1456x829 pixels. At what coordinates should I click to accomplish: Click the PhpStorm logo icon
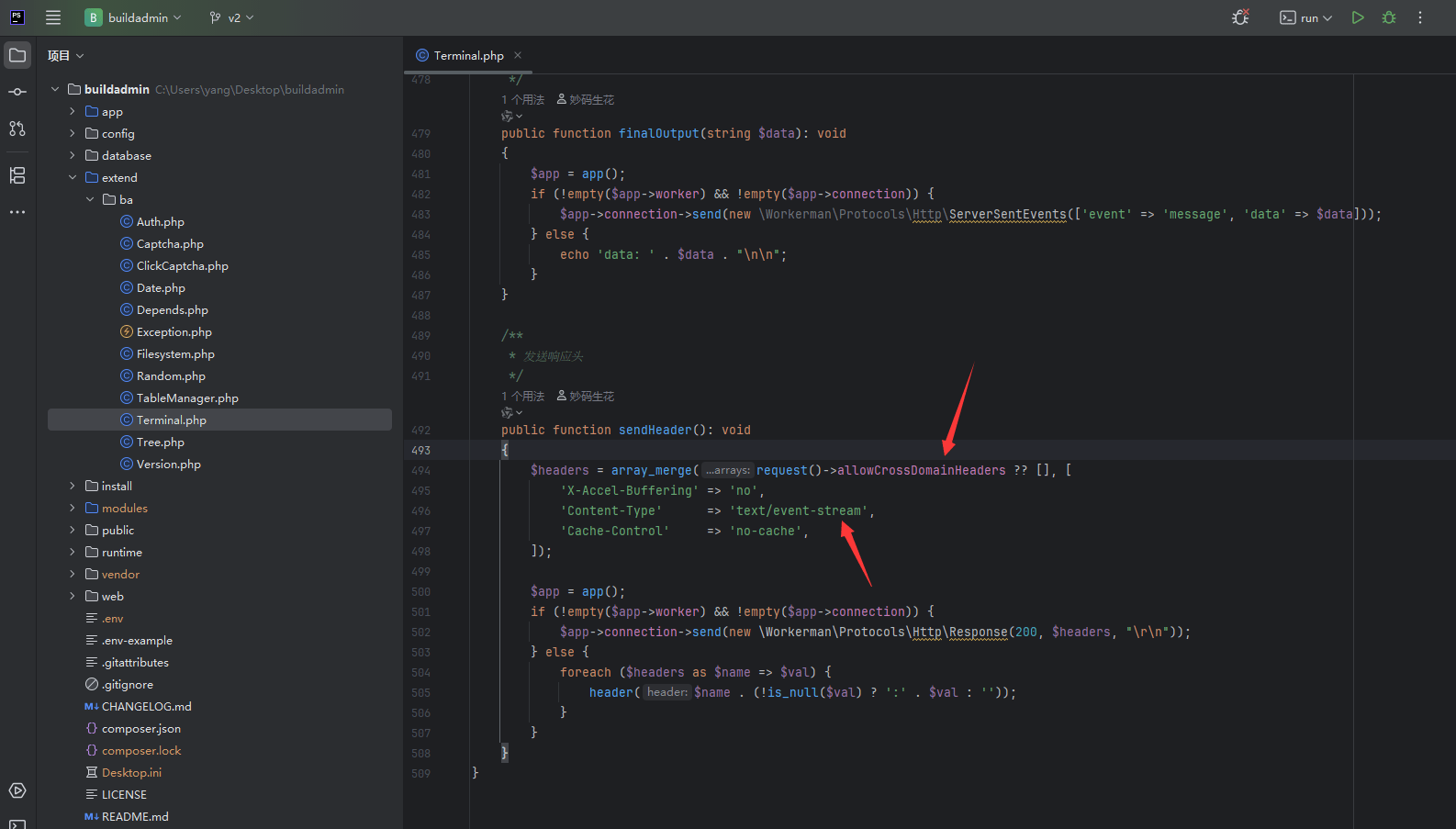click(x=17, y=17)
